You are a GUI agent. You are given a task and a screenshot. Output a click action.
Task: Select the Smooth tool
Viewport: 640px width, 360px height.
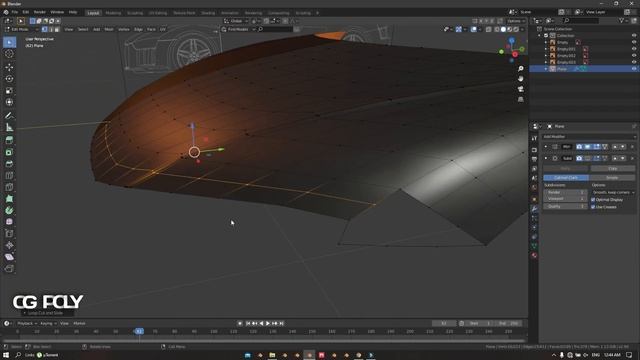point(9,222)
